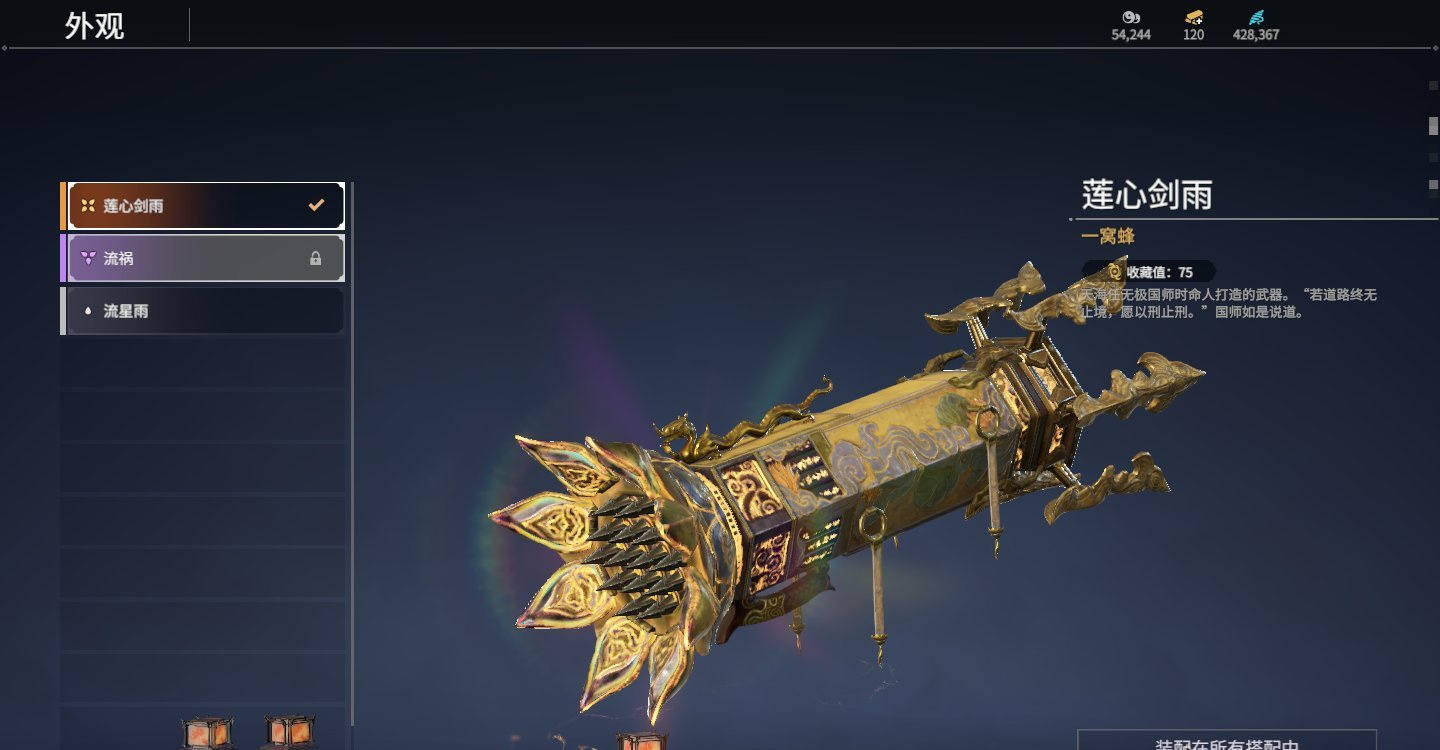Click the orange rarity icon beside 莲心剑雨
The height and width of the screenshot is (750, 1440).
point(88,206)
